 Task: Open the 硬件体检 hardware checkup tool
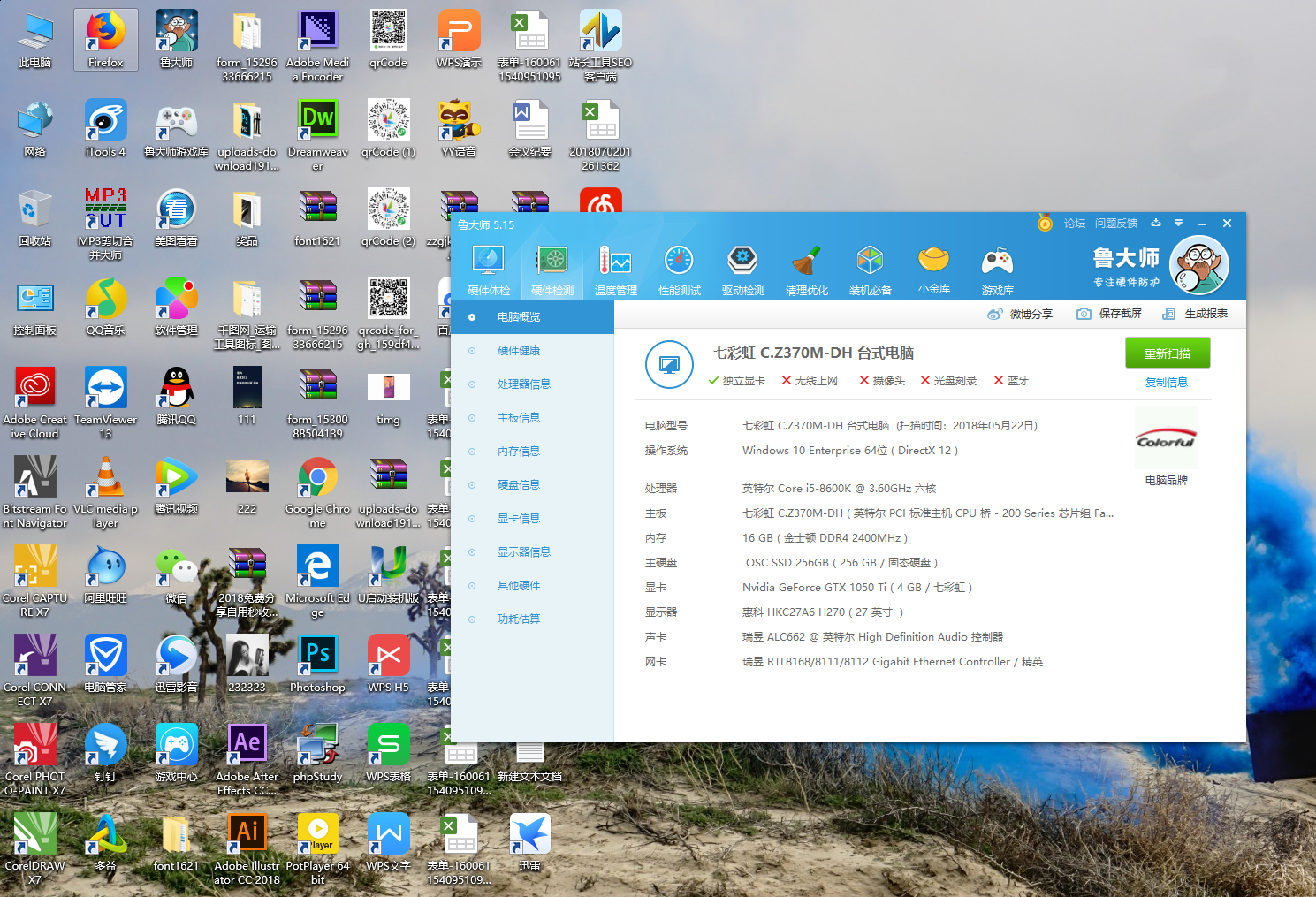pyautogui.click(x=489, y=270)
